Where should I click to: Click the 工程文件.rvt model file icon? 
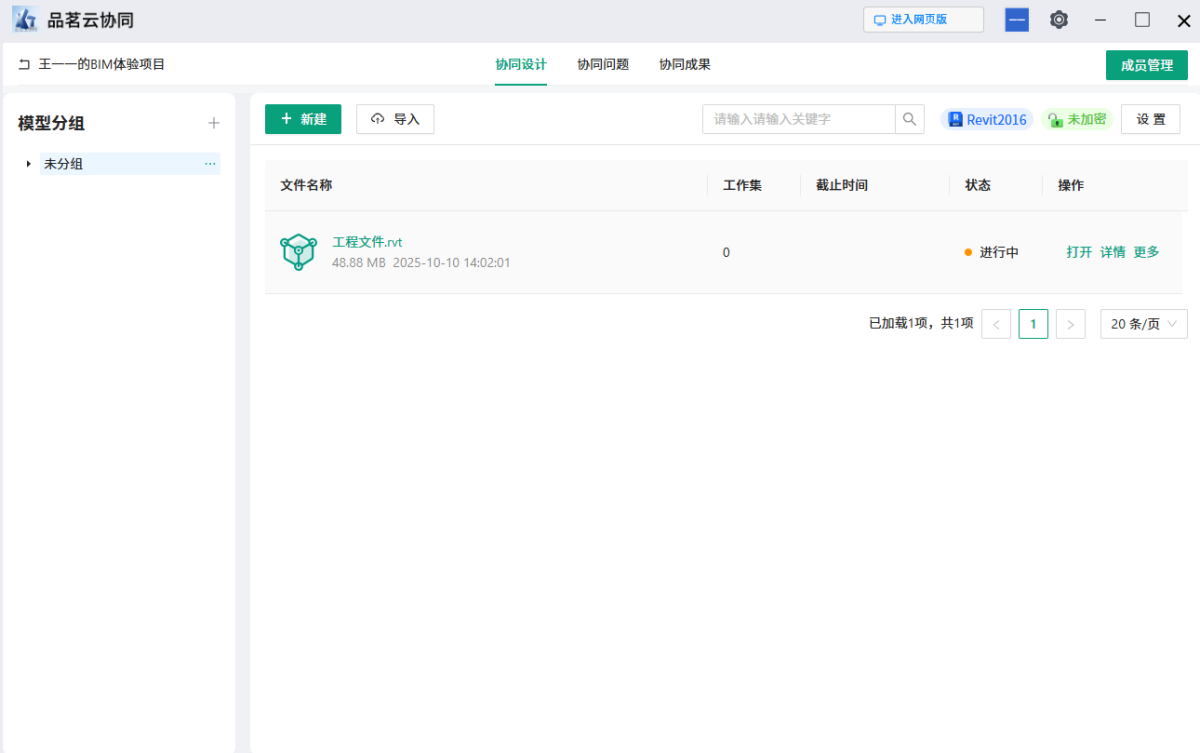(x=298, y=252)
